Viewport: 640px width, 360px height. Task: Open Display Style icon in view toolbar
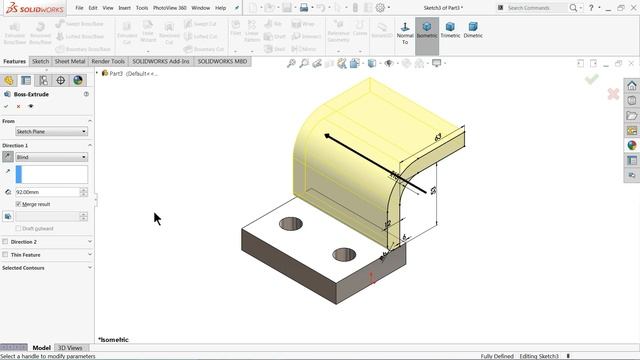pyautogui.click(x=371, y=63)
